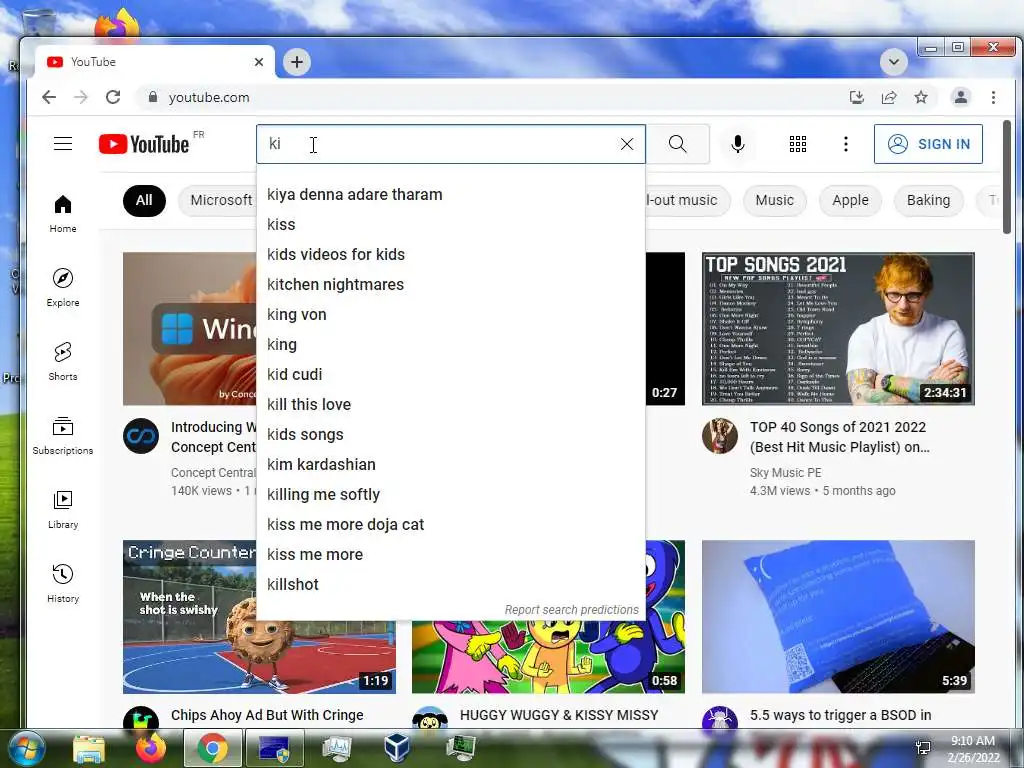Click the YouTube logo
Screen dimensions: 1024x768
(144, 144)
